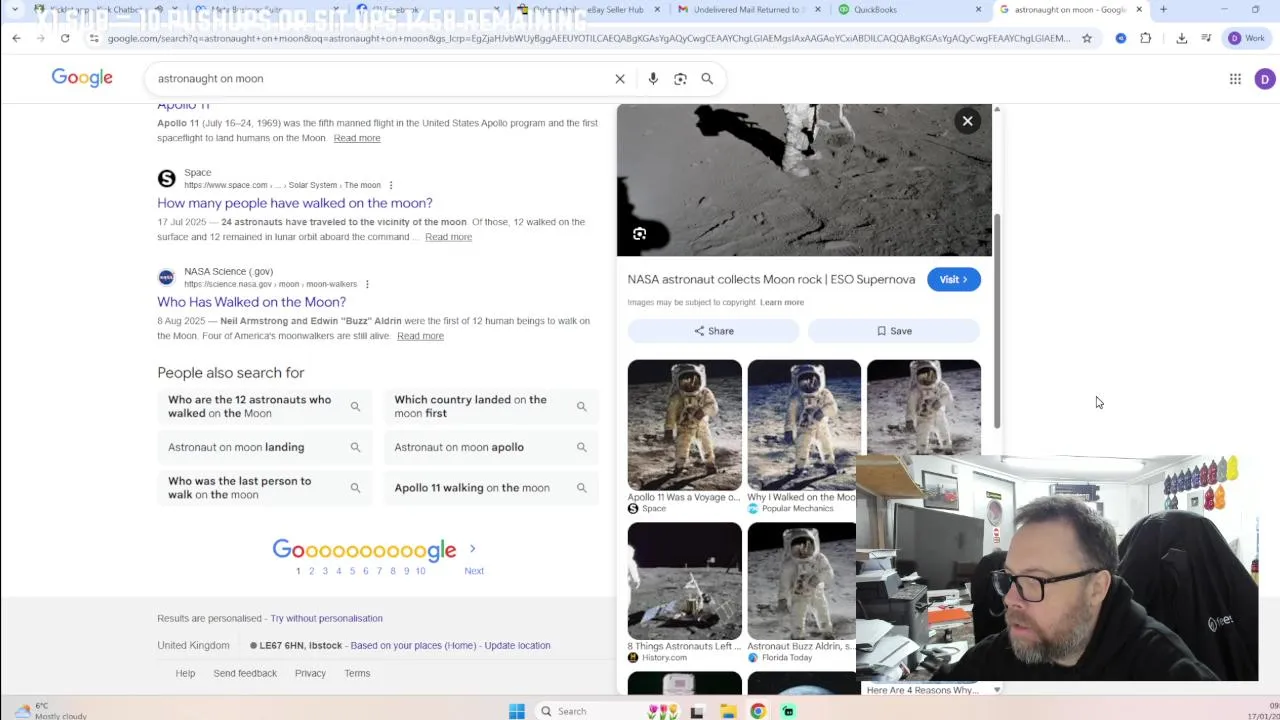Viewport: 1280px width, 720px height.
Task: Bookmark this page with star icon
Action: pos(1087,38)
